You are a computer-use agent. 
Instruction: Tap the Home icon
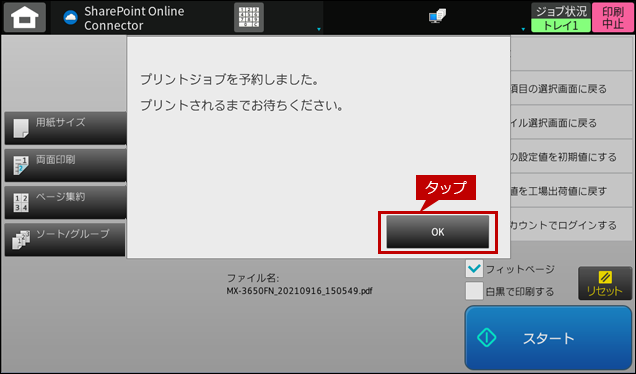click(25, 17)
